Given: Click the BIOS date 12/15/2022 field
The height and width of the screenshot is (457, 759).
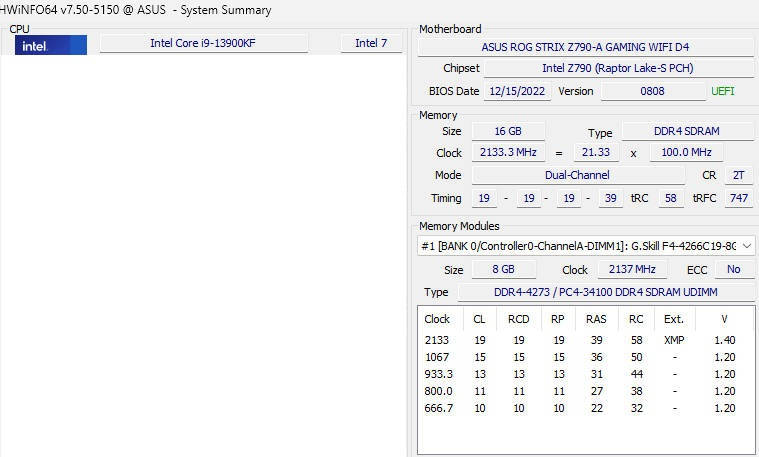Looking at the screenshot, I should [517, 91].
